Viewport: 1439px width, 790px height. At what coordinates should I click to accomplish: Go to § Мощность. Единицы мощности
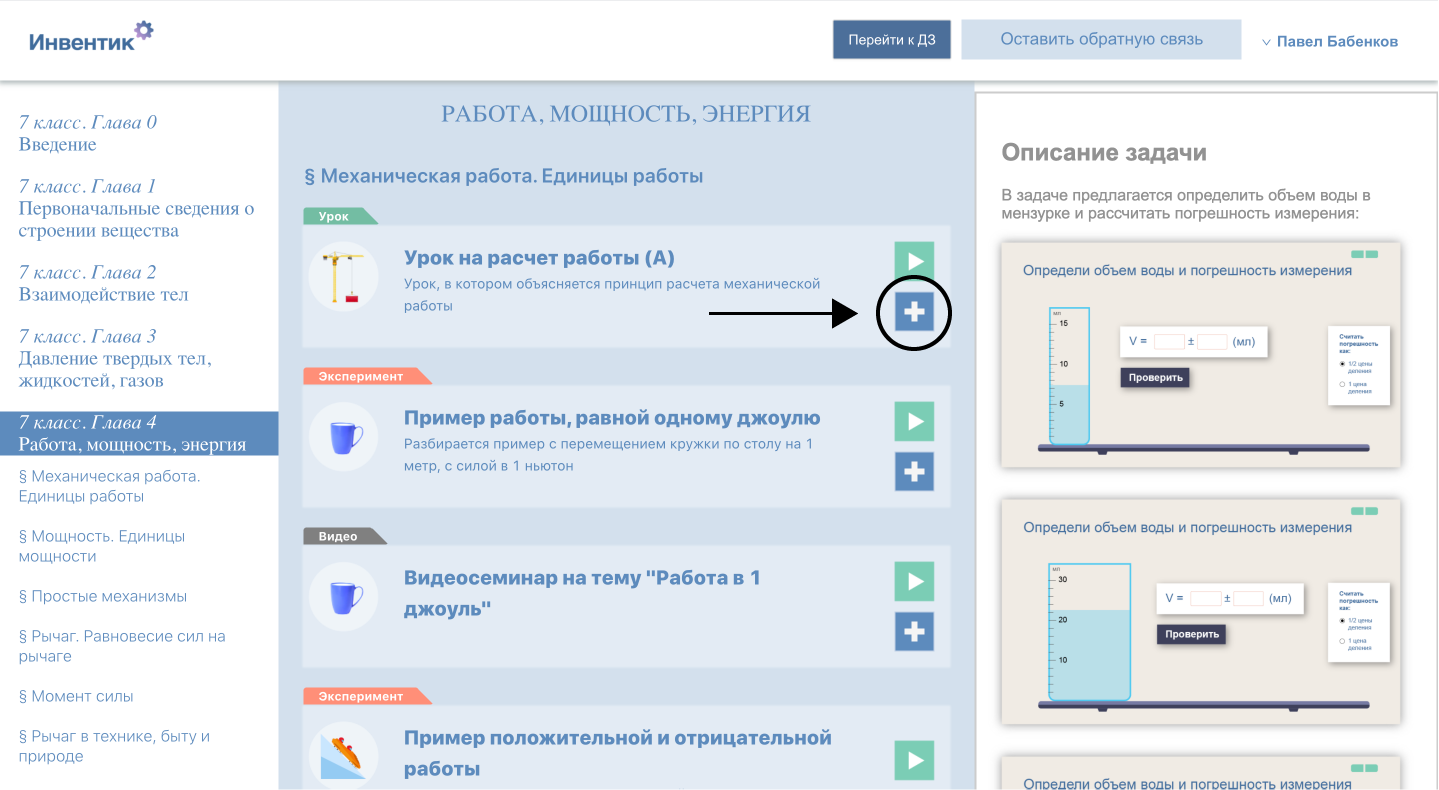click(102, 546)
